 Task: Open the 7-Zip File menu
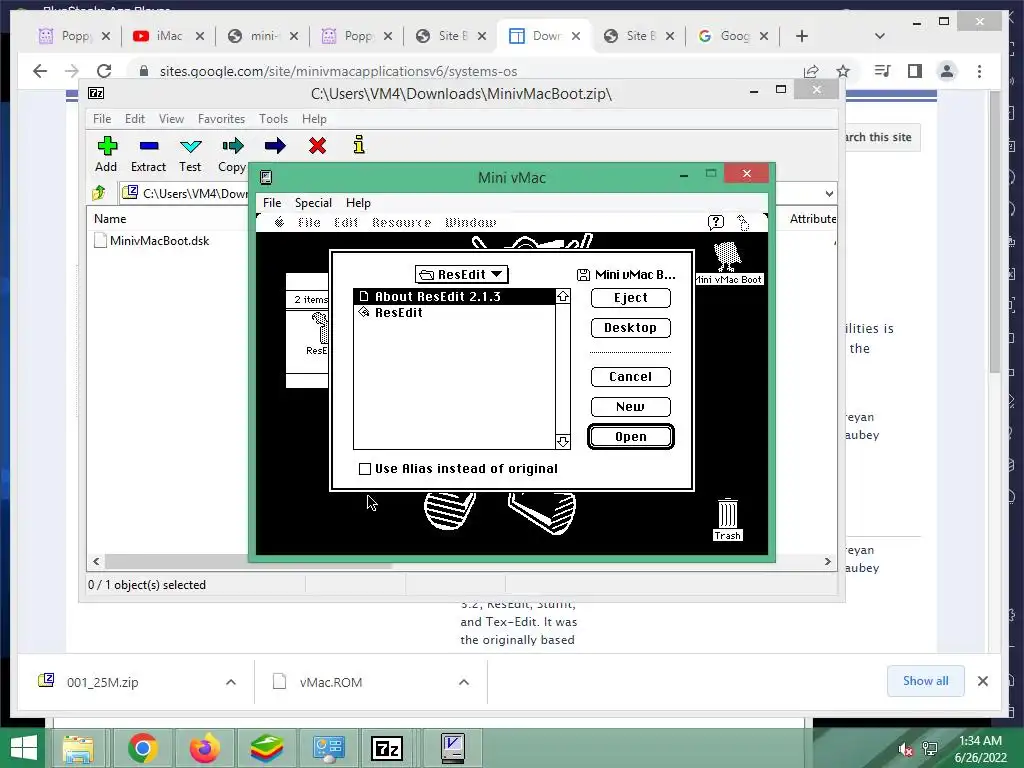102,119
